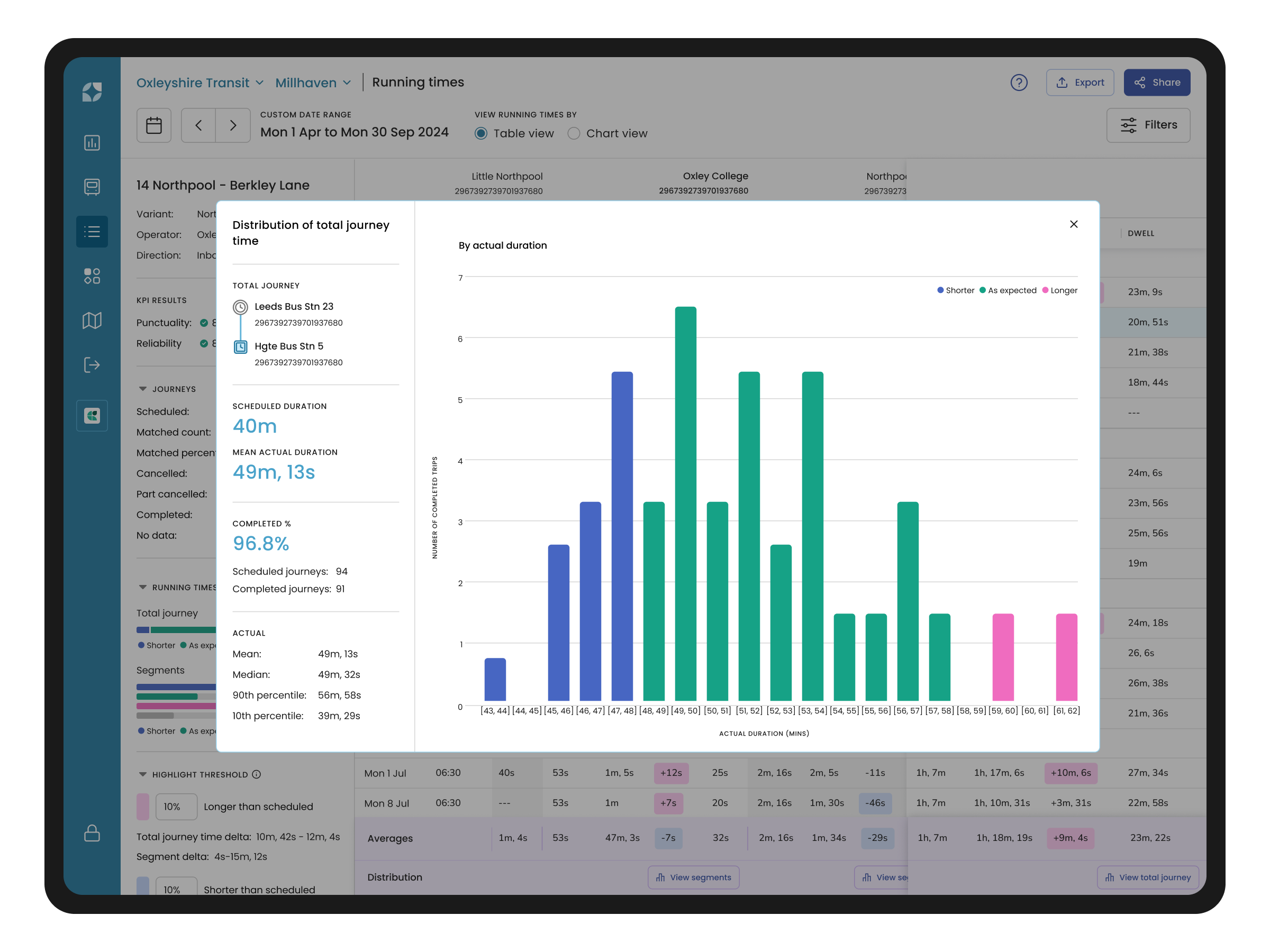
Task: Open the map view from the sidebar
Action: point(92,320)
